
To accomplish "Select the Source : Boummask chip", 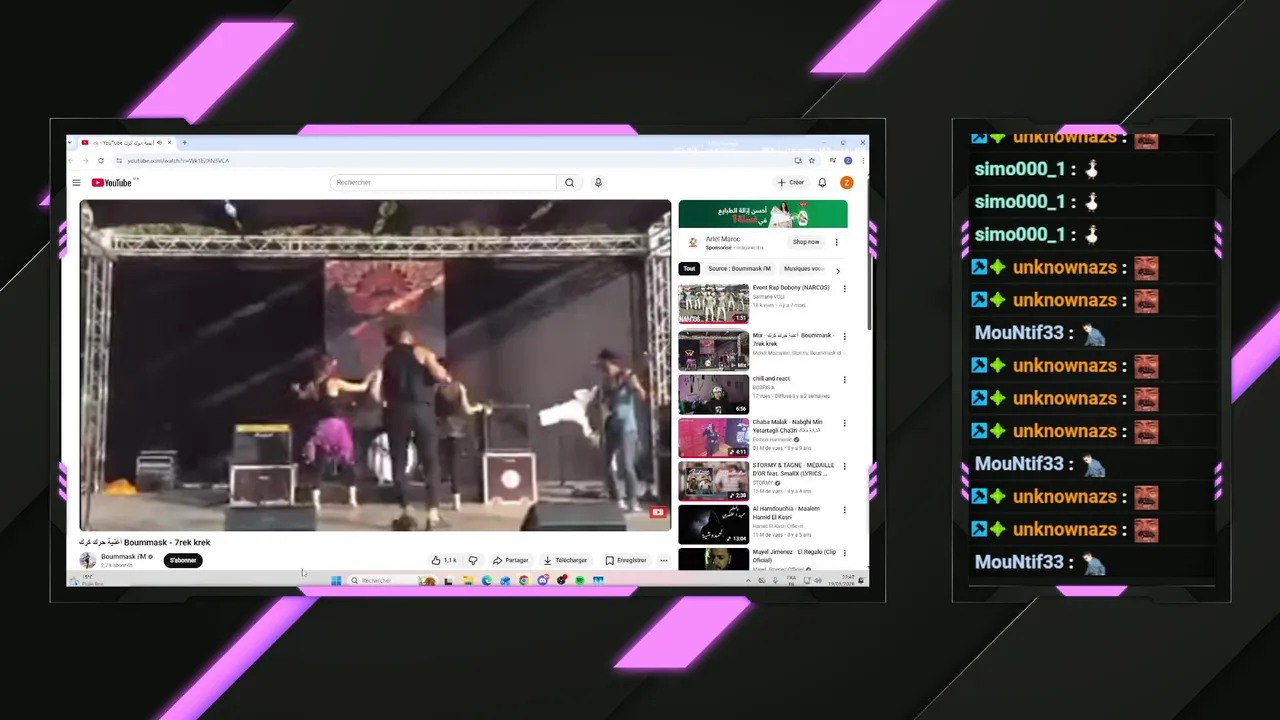I will (739, 269).
